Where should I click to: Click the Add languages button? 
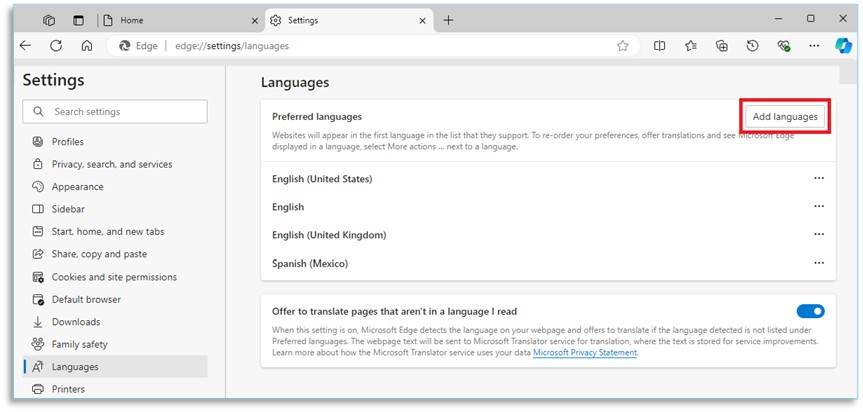[785, 117]
